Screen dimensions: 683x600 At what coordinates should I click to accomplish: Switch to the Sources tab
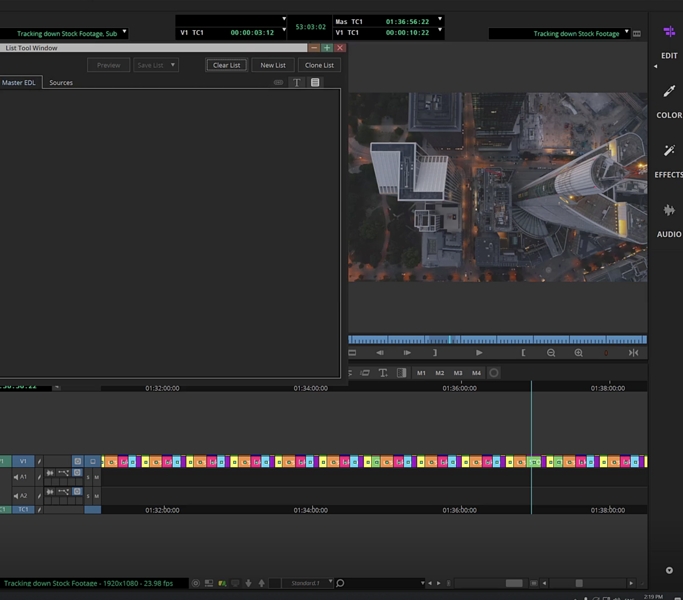(61, 83)
